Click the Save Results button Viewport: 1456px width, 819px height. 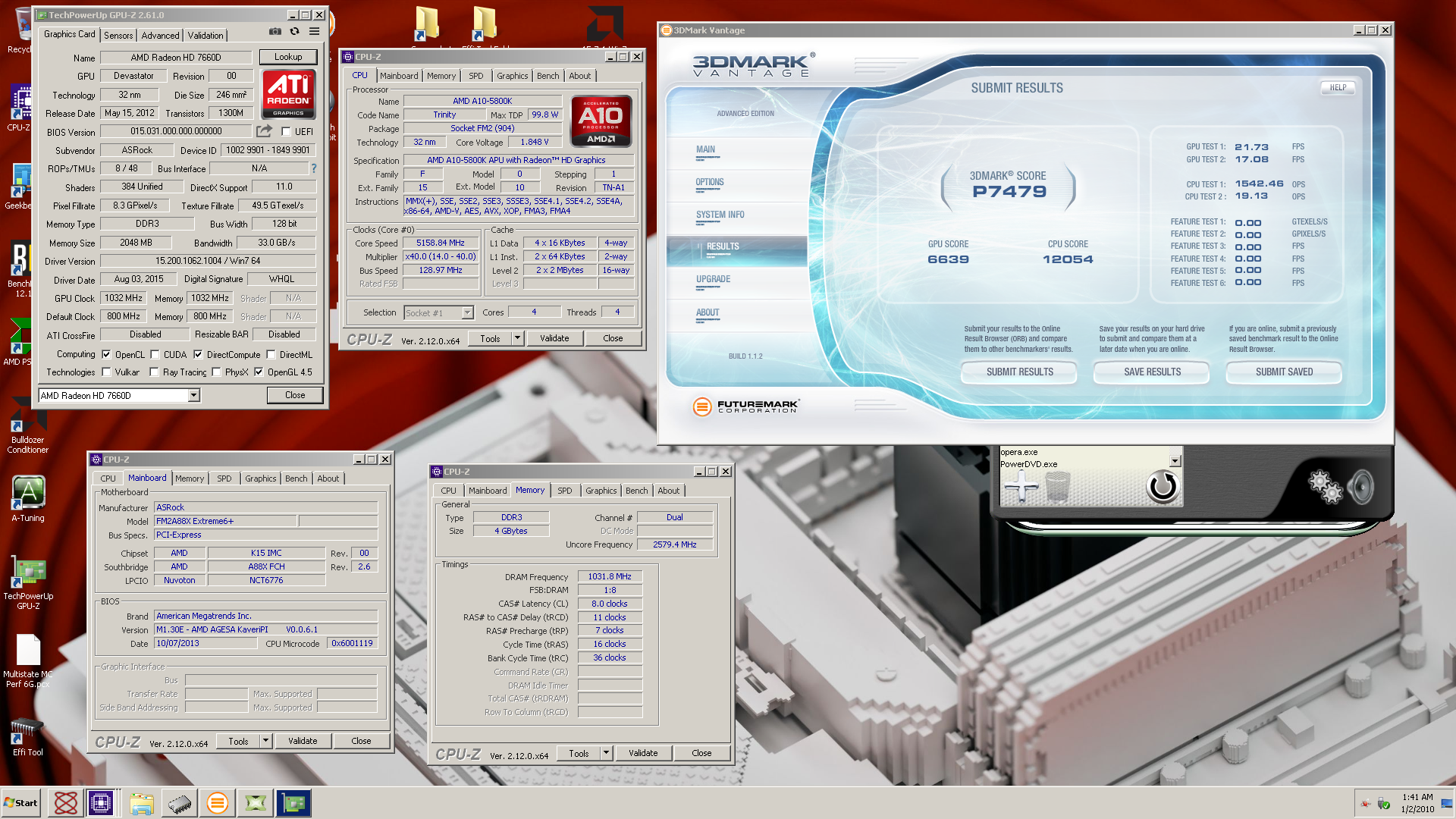pyautogui.click(x=1152, y=372)
